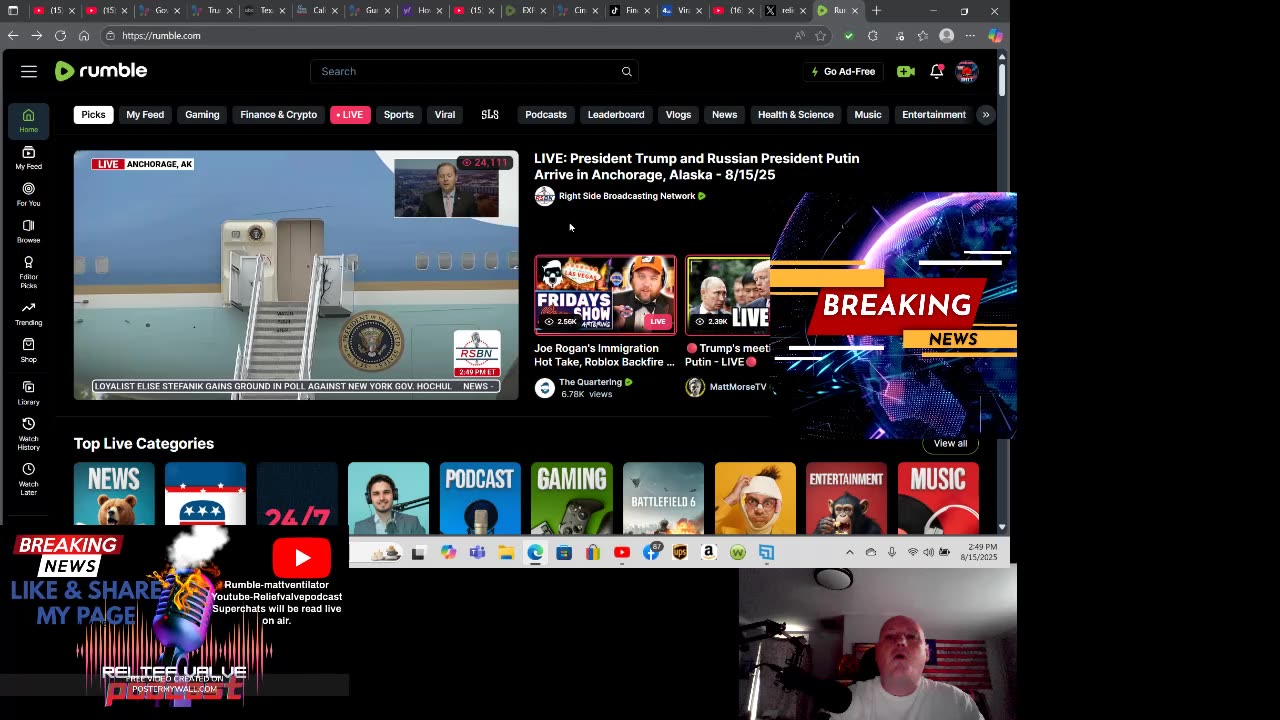
Task: Select the My Feed category tab
Action: 145,114
